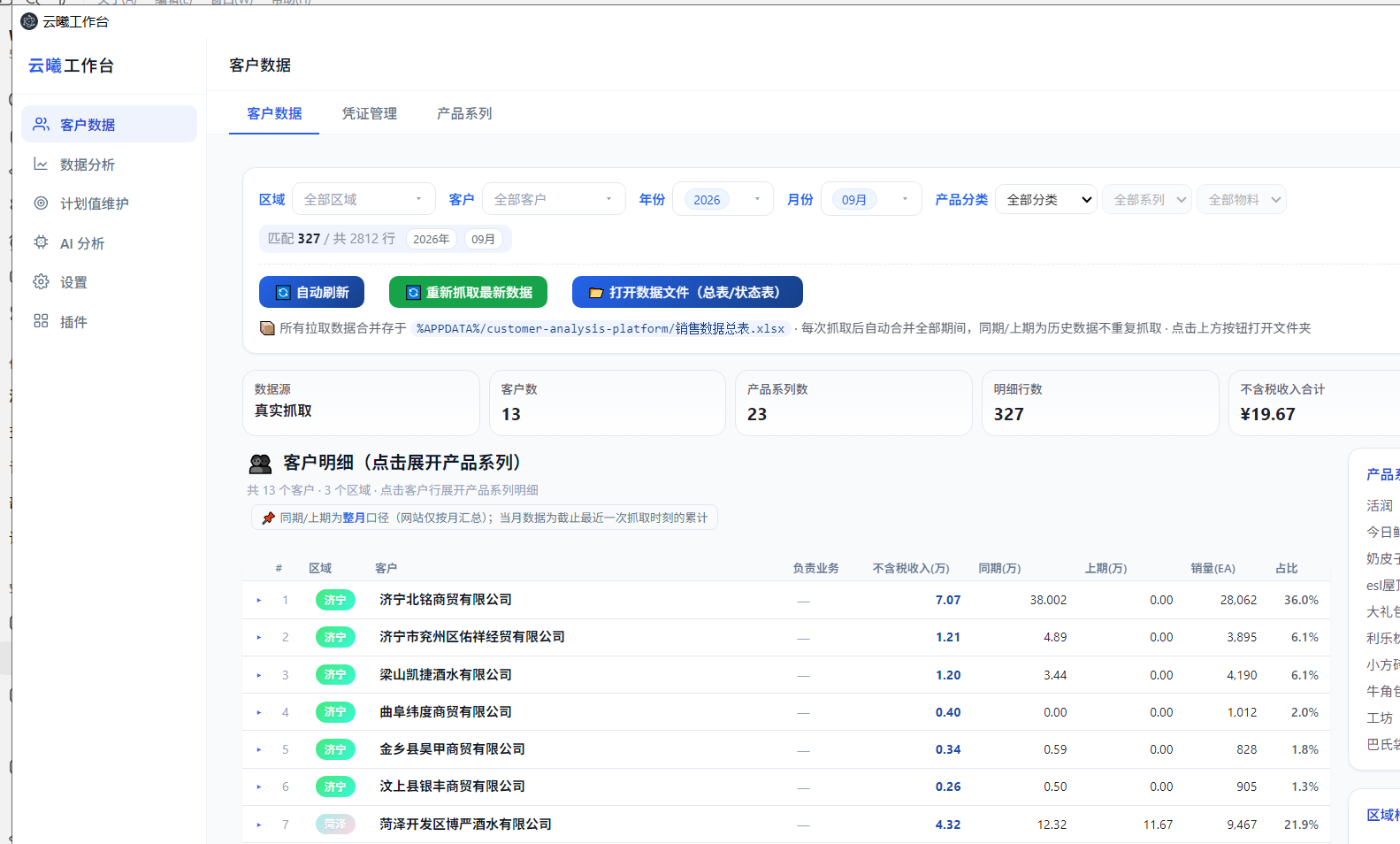1400x844 pixels.
Task: Open the 全部物料 dropdown
Action: [x=1242, y=199]
